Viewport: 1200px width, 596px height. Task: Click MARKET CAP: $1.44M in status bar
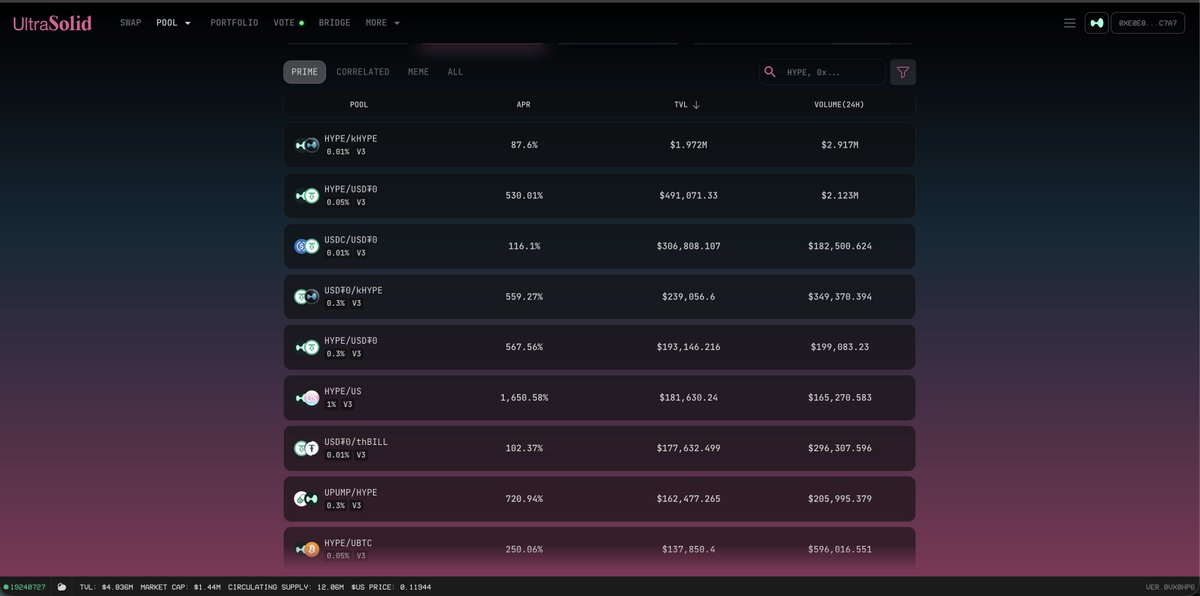pyautogui.click(x=181, y=587)
